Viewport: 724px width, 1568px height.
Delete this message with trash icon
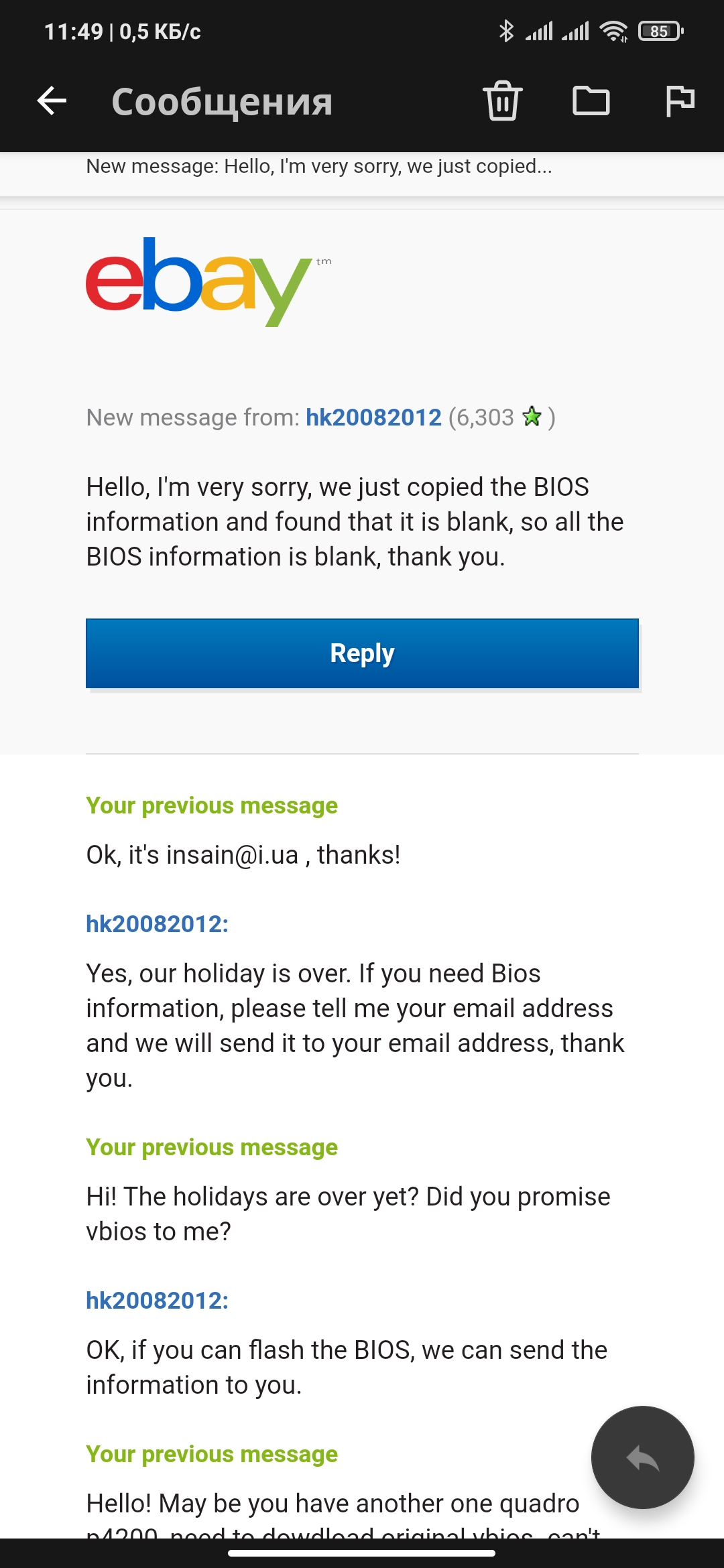[x=503, y=101]
